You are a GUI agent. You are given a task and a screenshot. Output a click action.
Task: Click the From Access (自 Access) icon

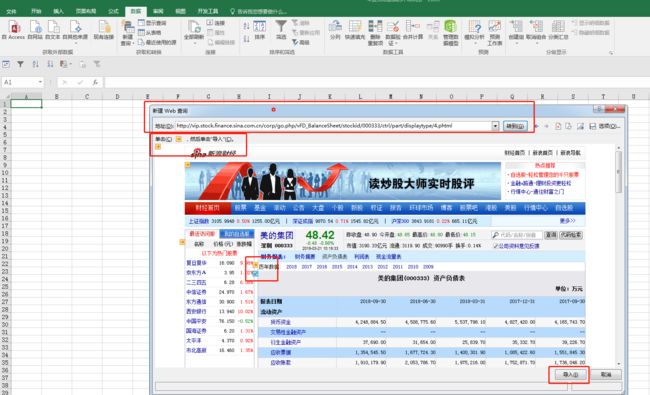(x=14, y=30)
